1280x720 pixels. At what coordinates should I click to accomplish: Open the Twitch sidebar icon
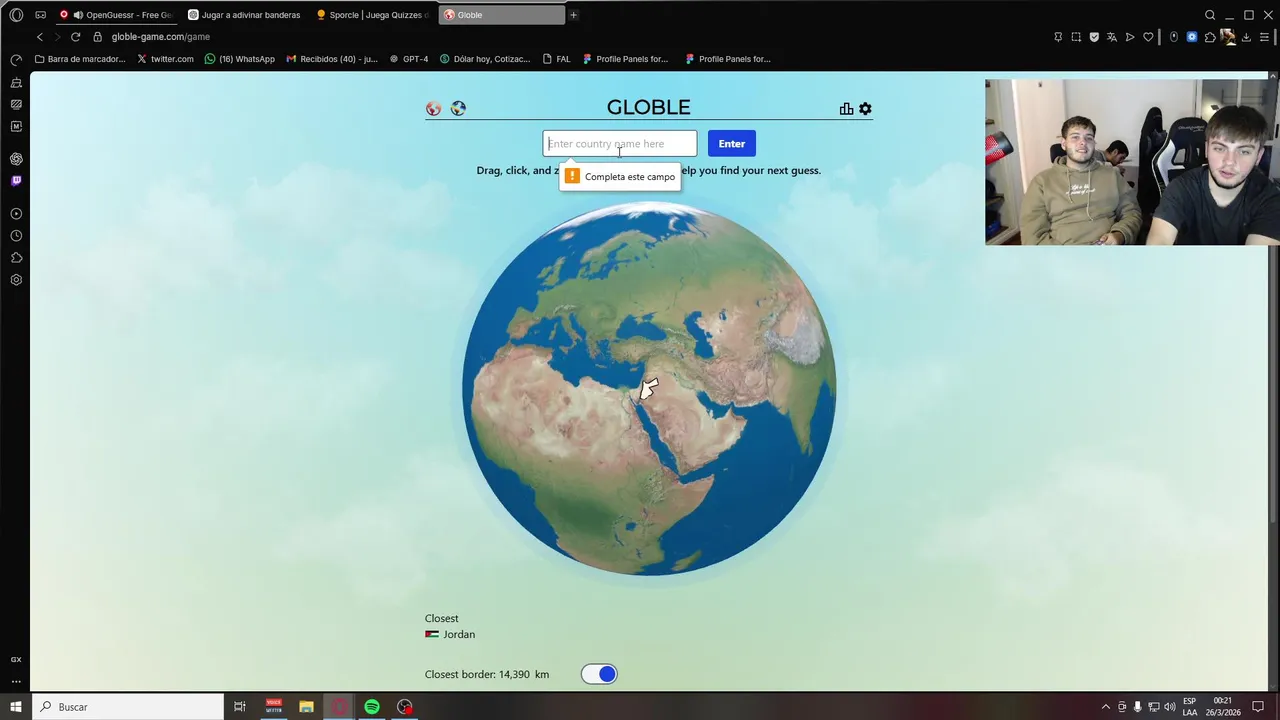16,181
